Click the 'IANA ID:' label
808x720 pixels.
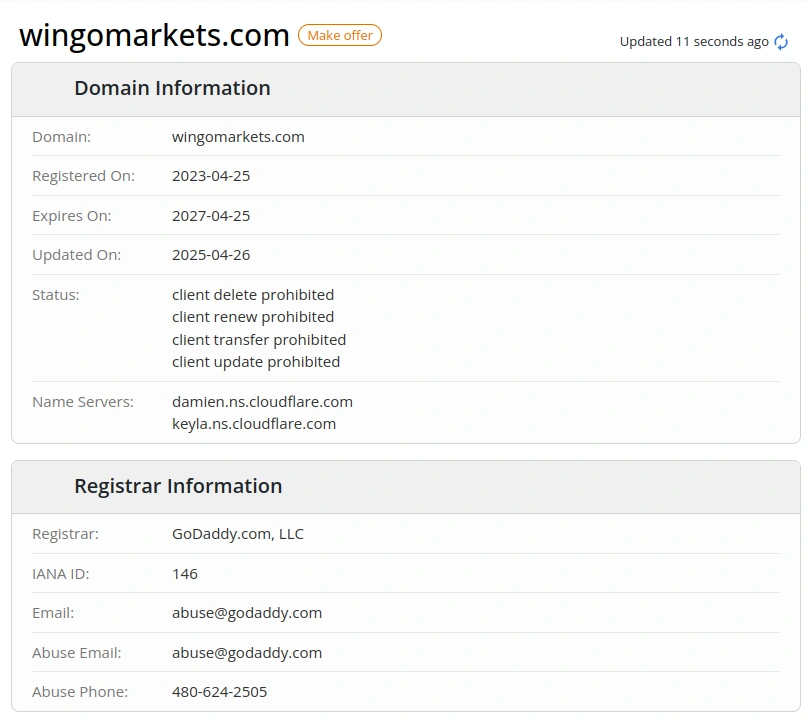click(x=60, y=574)
